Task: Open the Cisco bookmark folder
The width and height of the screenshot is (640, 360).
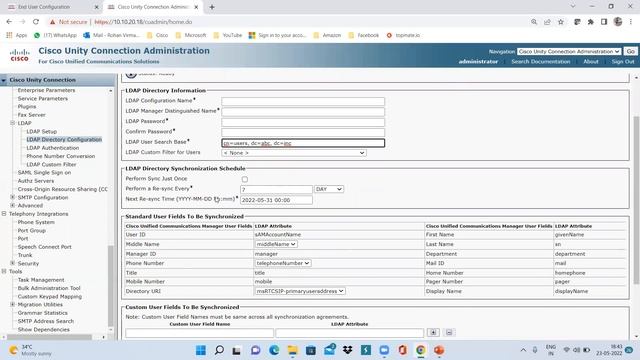Action: coord(158,36)
